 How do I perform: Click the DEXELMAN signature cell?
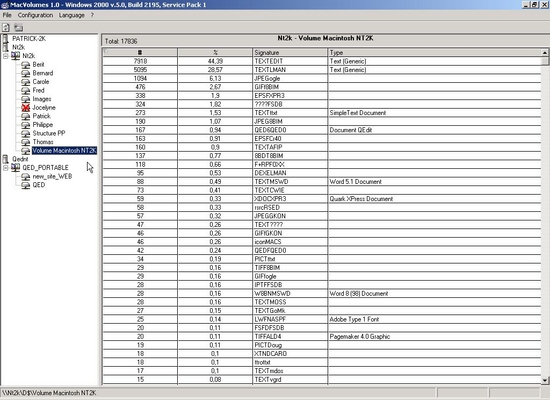(x=290, y=173)
